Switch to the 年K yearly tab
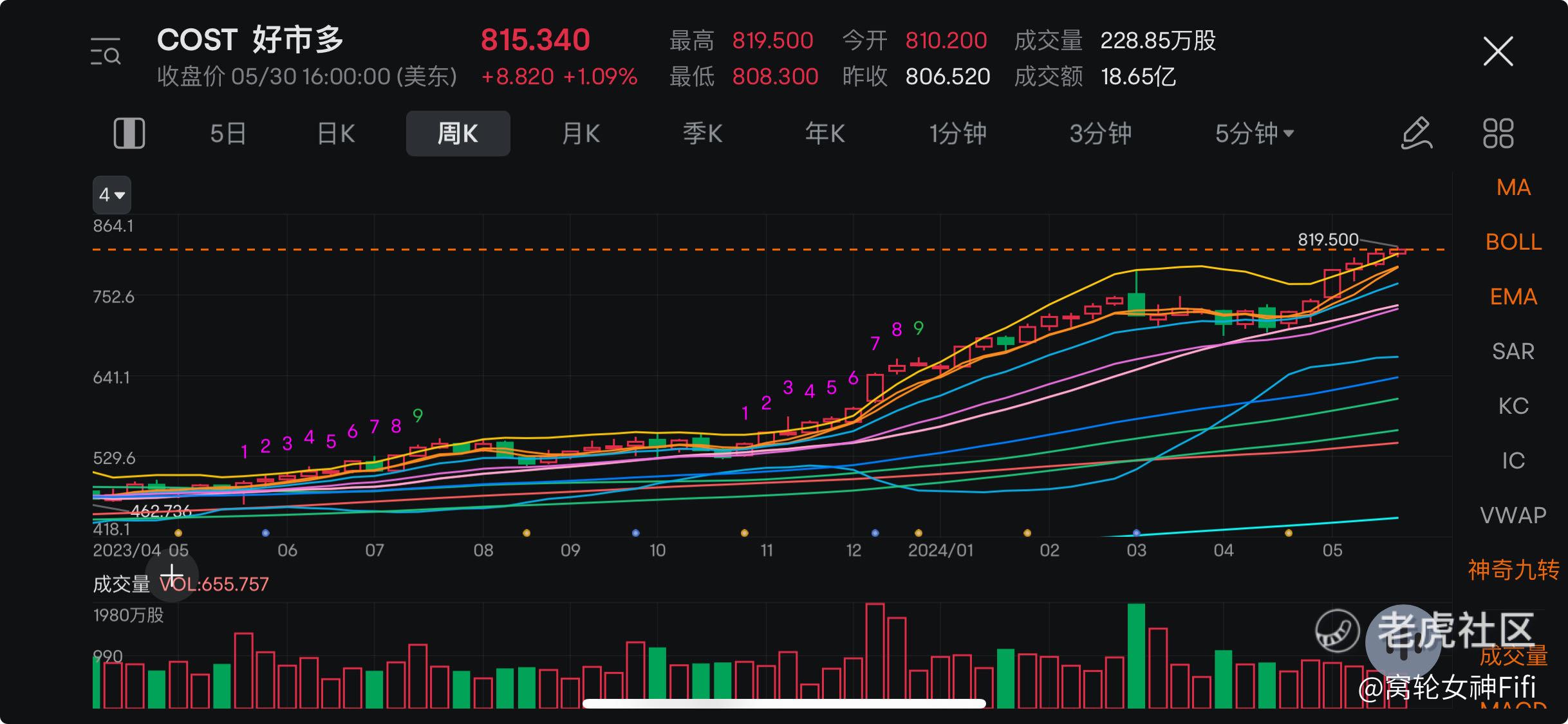The height and width of the screenshot is (724, 1568). [825, 134]
